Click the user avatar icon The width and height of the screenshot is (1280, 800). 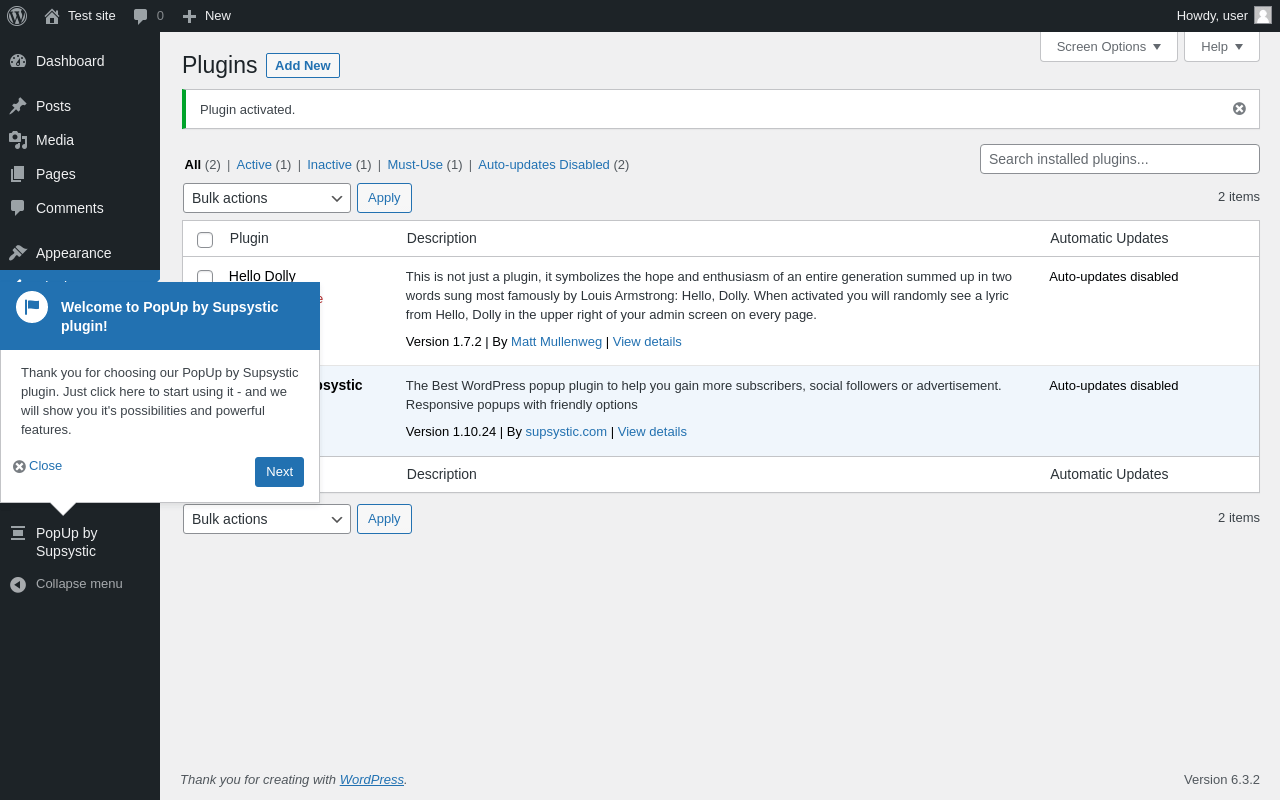[1263, 15]
